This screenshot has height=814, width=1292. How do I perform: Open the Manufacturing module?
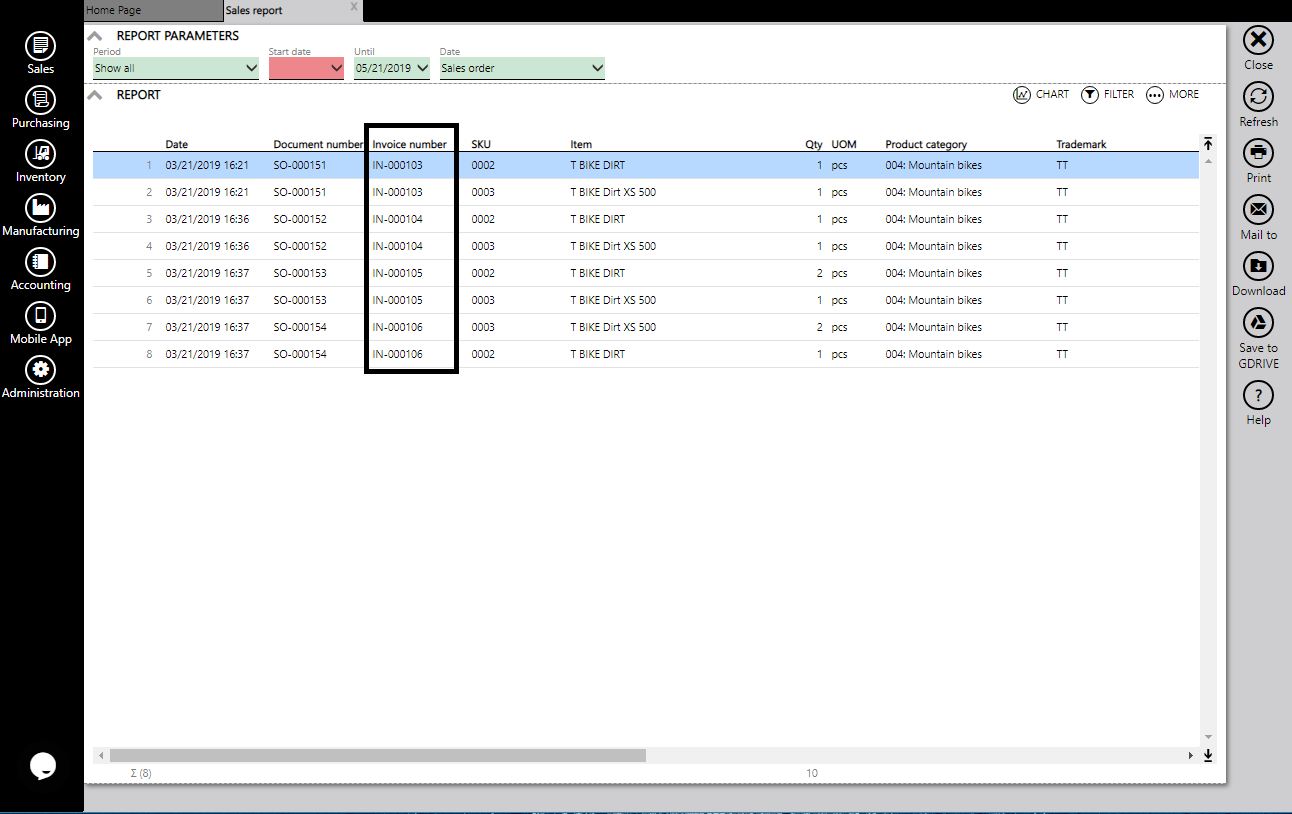[40, 212]
